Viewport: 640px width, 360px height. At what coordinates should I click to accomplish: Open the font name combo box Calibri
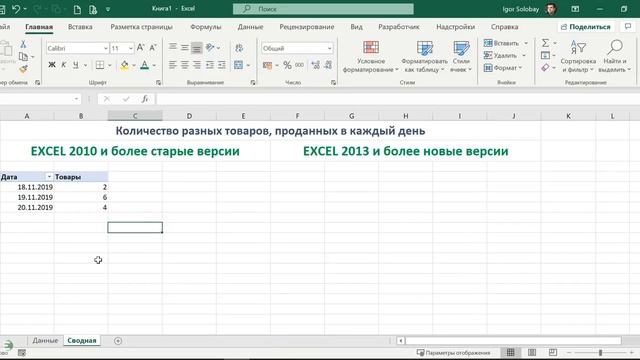click(77, 48)
